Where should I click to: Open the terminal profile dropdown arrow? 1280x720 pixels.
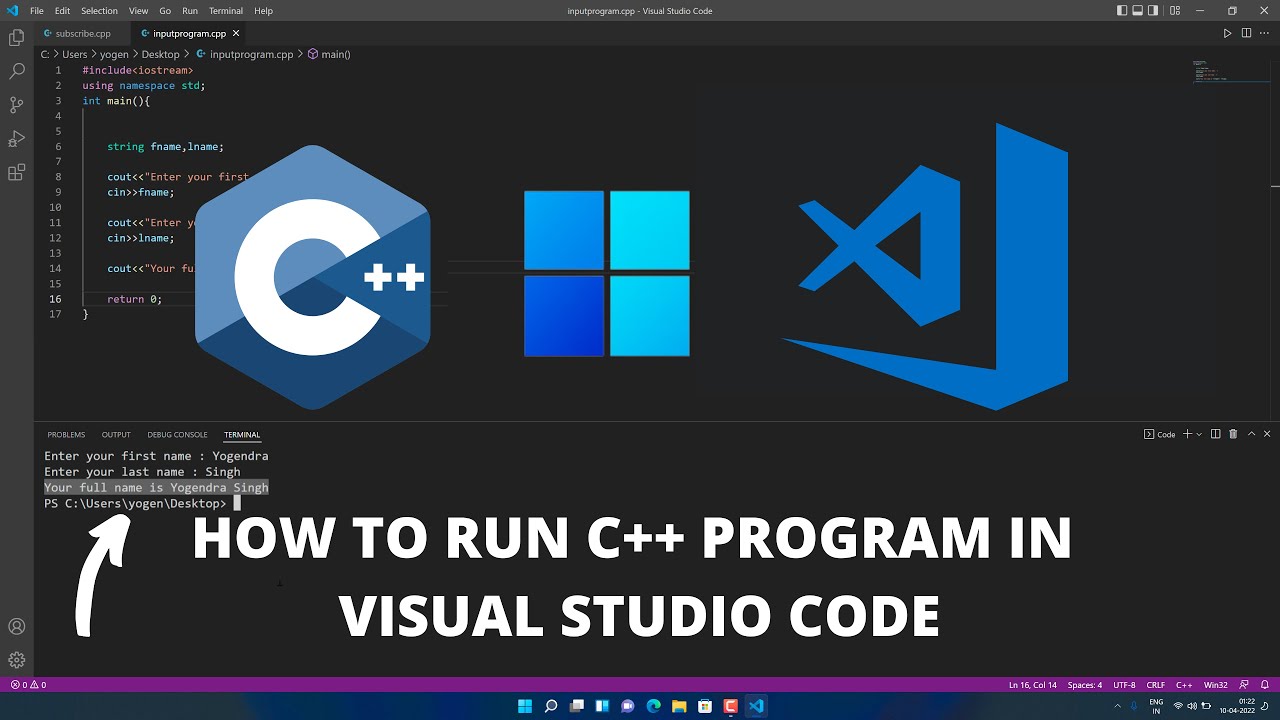(x=1198, y=434)
